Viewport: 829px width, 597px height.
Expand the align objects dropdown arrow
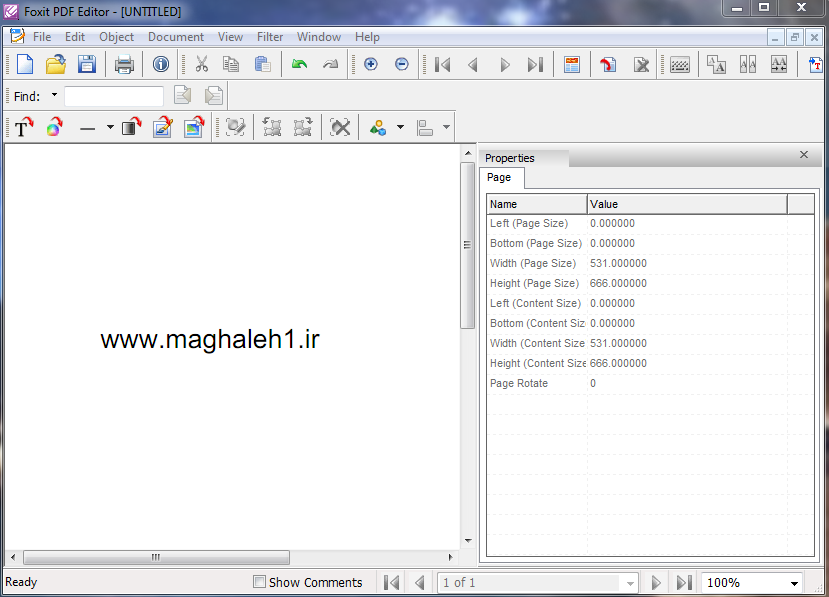pyautogui.click(x=447, y=127)
